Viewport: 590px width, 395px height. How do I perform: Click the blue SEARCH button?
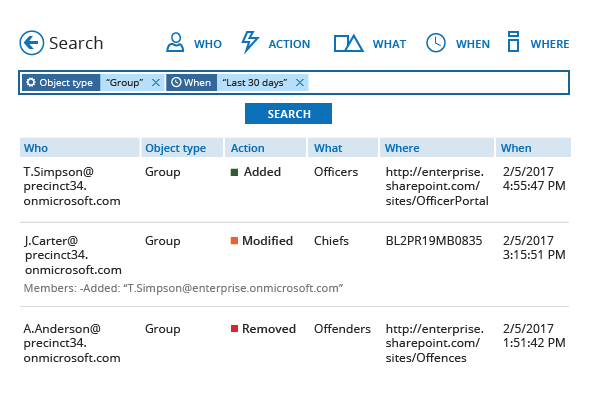click(288, 114)
